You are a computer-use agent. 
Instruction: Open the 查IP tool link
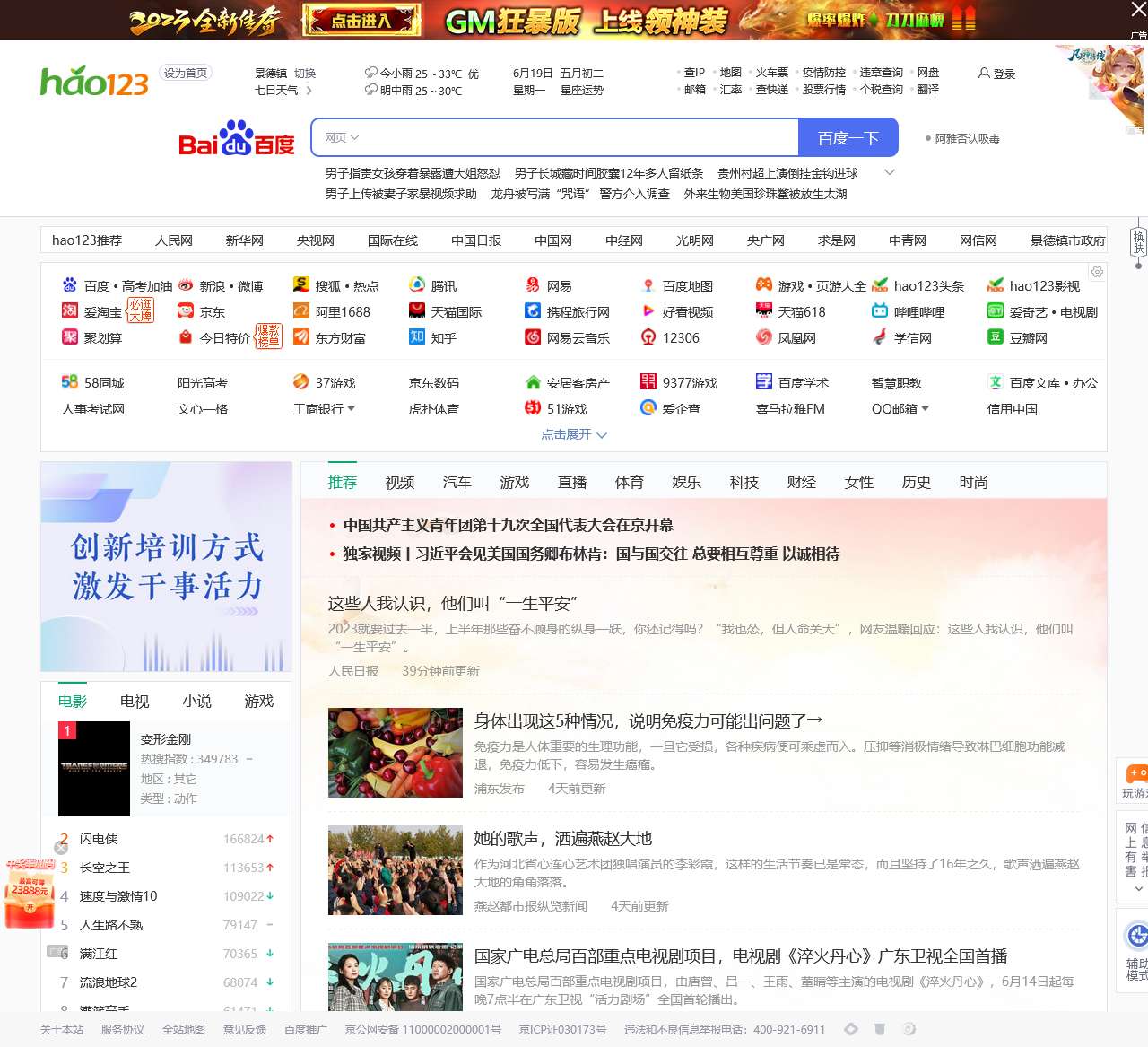694,72
